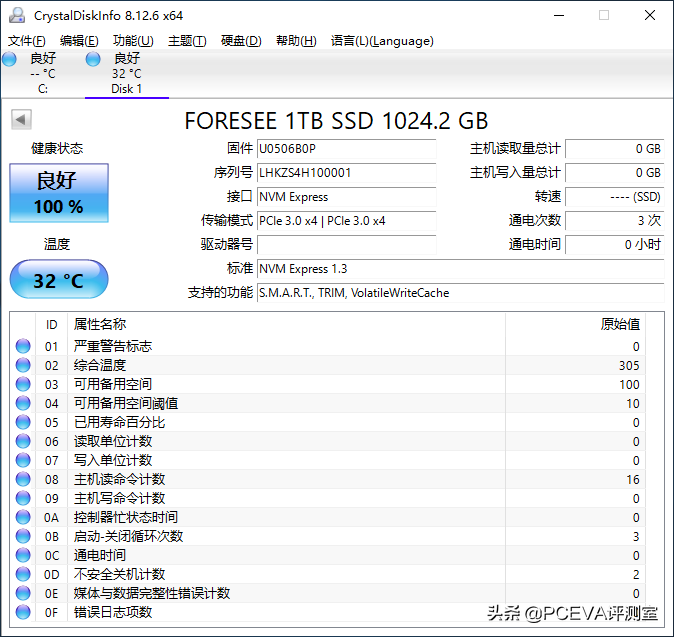Minimize the CrystalDiskInfo window
Viewport: 674px width, 637px height.
[x=559, y=15]
